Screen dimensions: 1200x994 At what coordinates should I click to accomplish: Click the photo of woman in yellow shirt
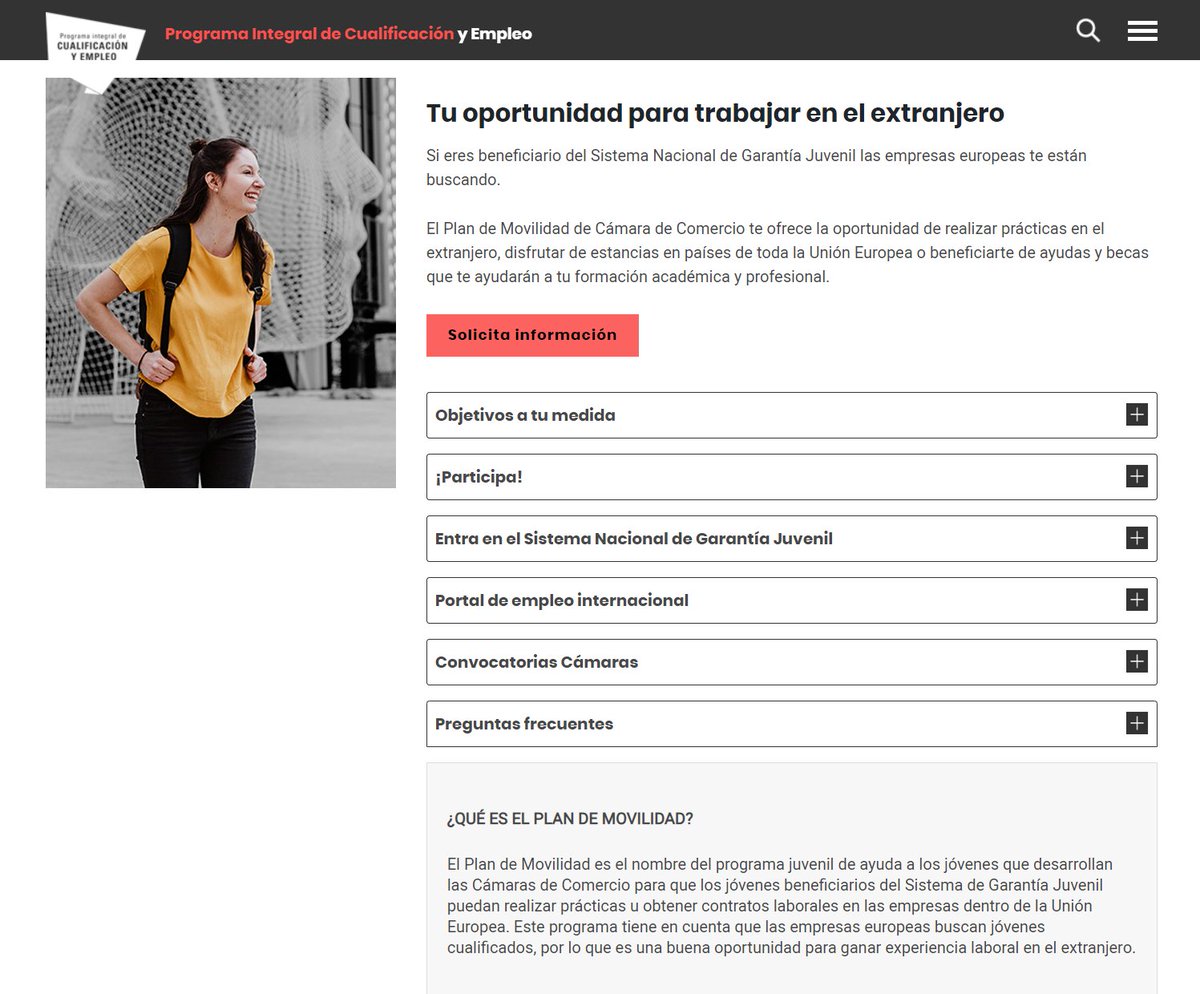[220, 283]
